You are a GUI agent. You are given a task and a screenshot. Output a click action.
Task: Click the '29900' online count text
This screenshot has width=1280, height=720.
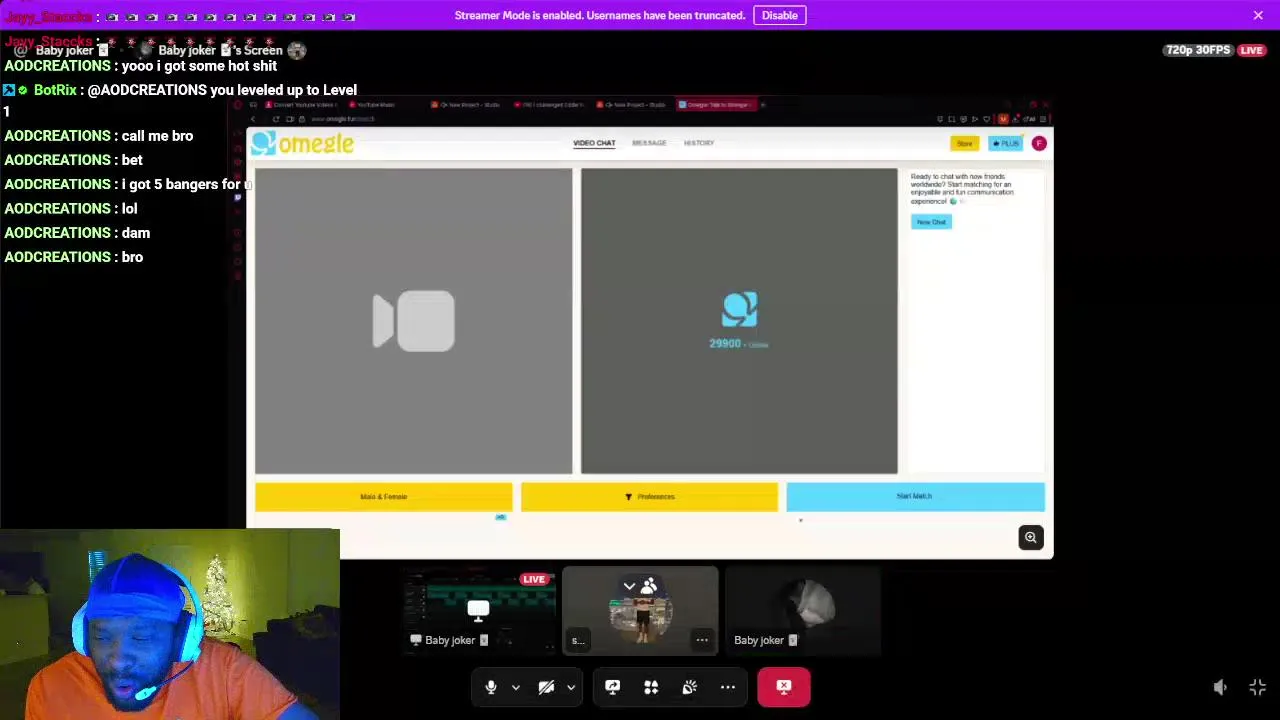[725, 344]
